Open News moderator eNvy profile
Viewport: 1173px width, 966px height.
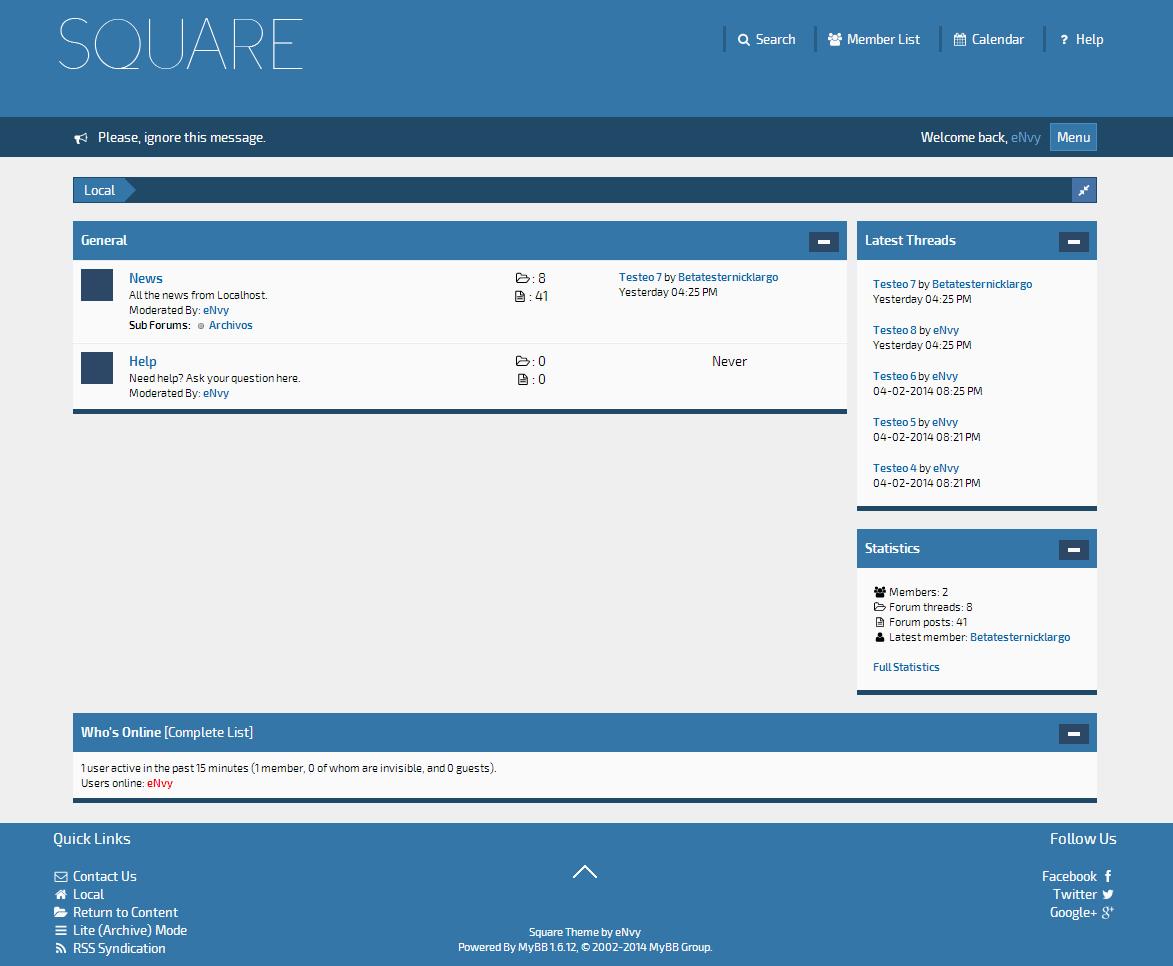pos(216,311)
